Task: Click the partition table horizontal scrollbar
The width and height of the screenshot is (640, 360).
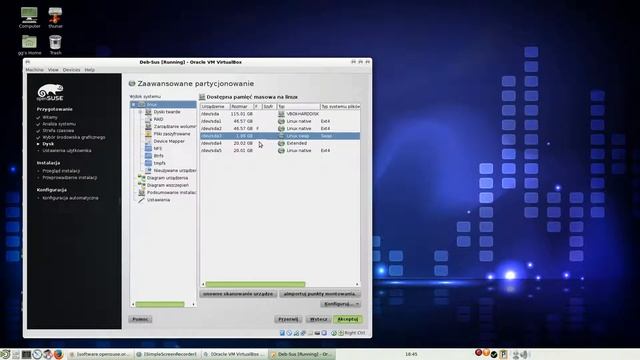Action: [256, 284]
